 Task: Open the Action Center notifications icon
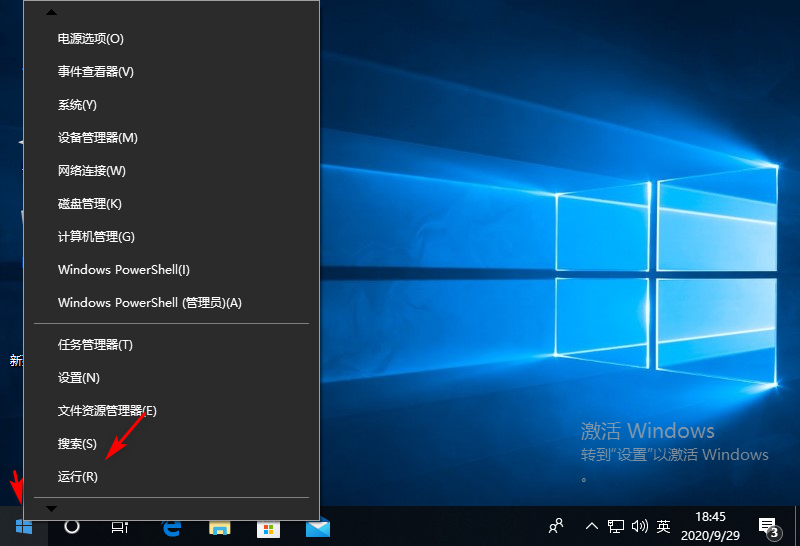(769, 526)
